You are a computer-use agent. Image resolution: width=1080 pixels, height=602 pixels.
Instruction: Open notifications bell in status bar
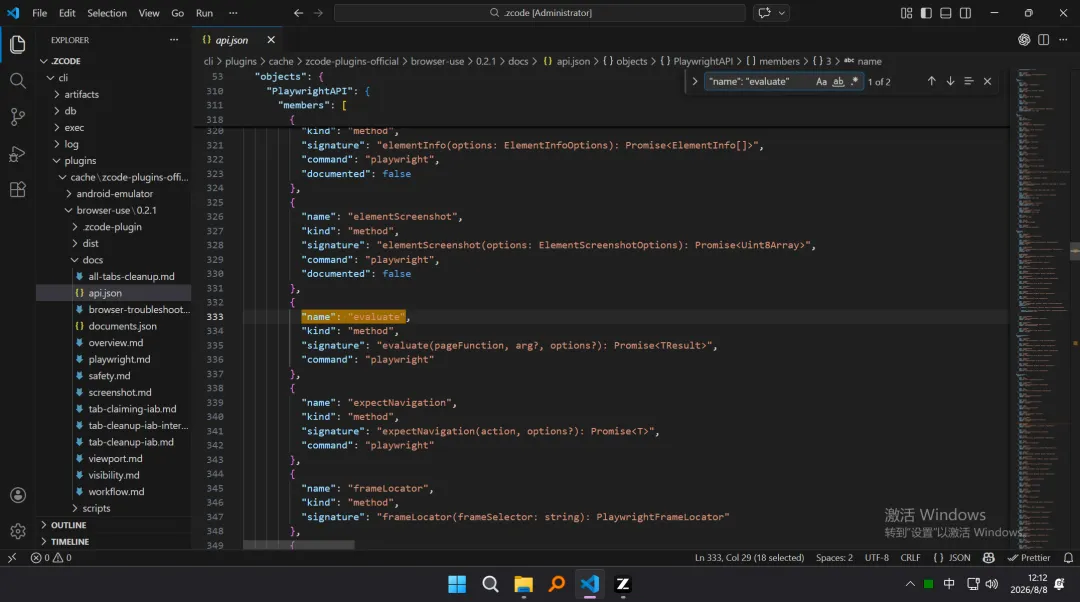point(1068,558)
